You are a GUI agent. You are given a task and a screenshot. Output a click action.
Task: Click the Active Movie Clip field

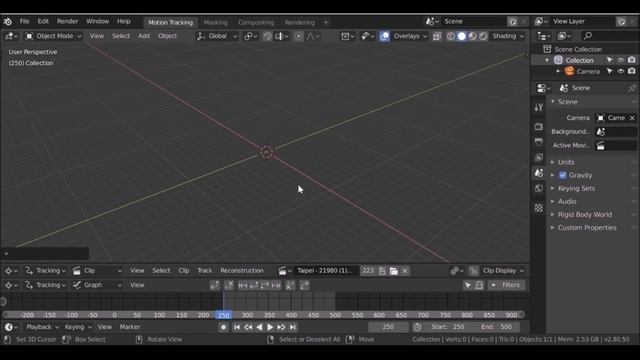pos(616,146)
